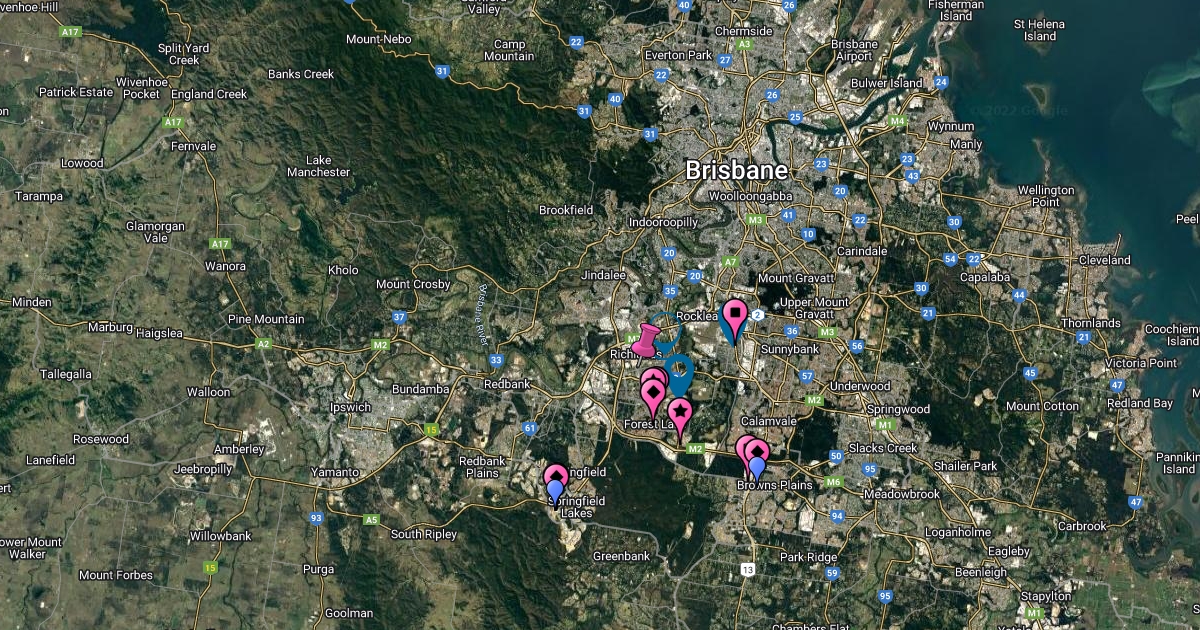Screen dimensions: 1200x630
Task: Select the Mount Nebo label
Action: tap(378, 39)
